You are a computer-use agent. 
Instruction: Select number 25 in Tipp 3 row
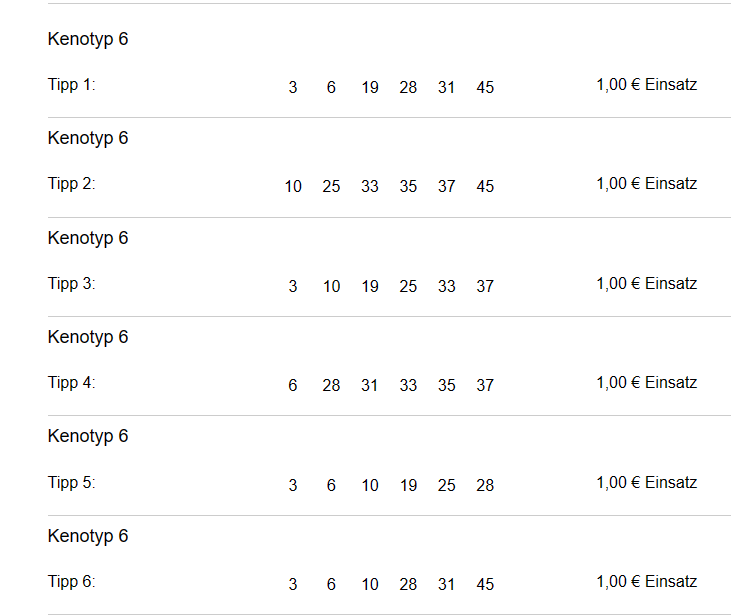[408, 286]
